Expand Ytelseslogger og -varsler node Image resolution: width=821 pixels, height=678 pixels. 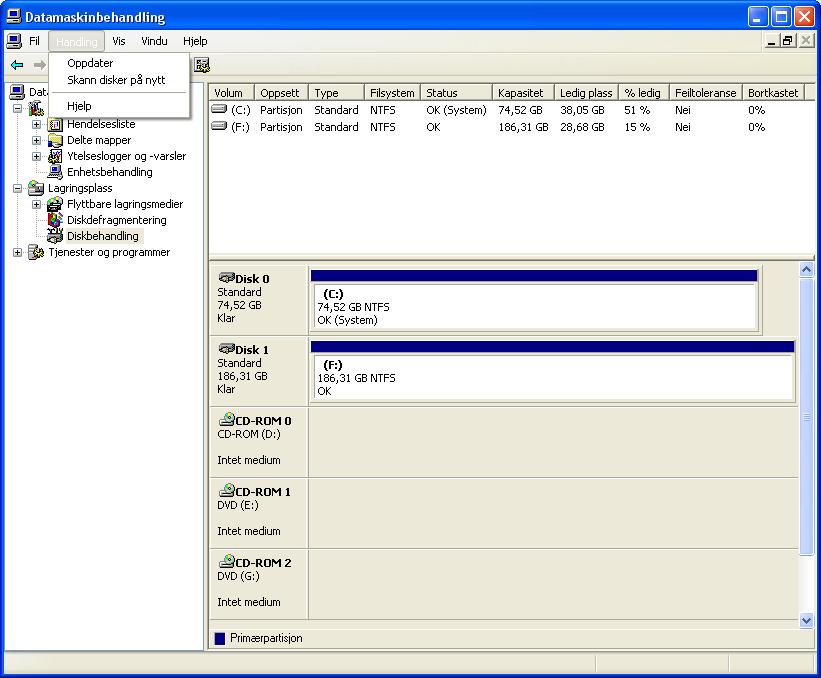coord(36,156)
